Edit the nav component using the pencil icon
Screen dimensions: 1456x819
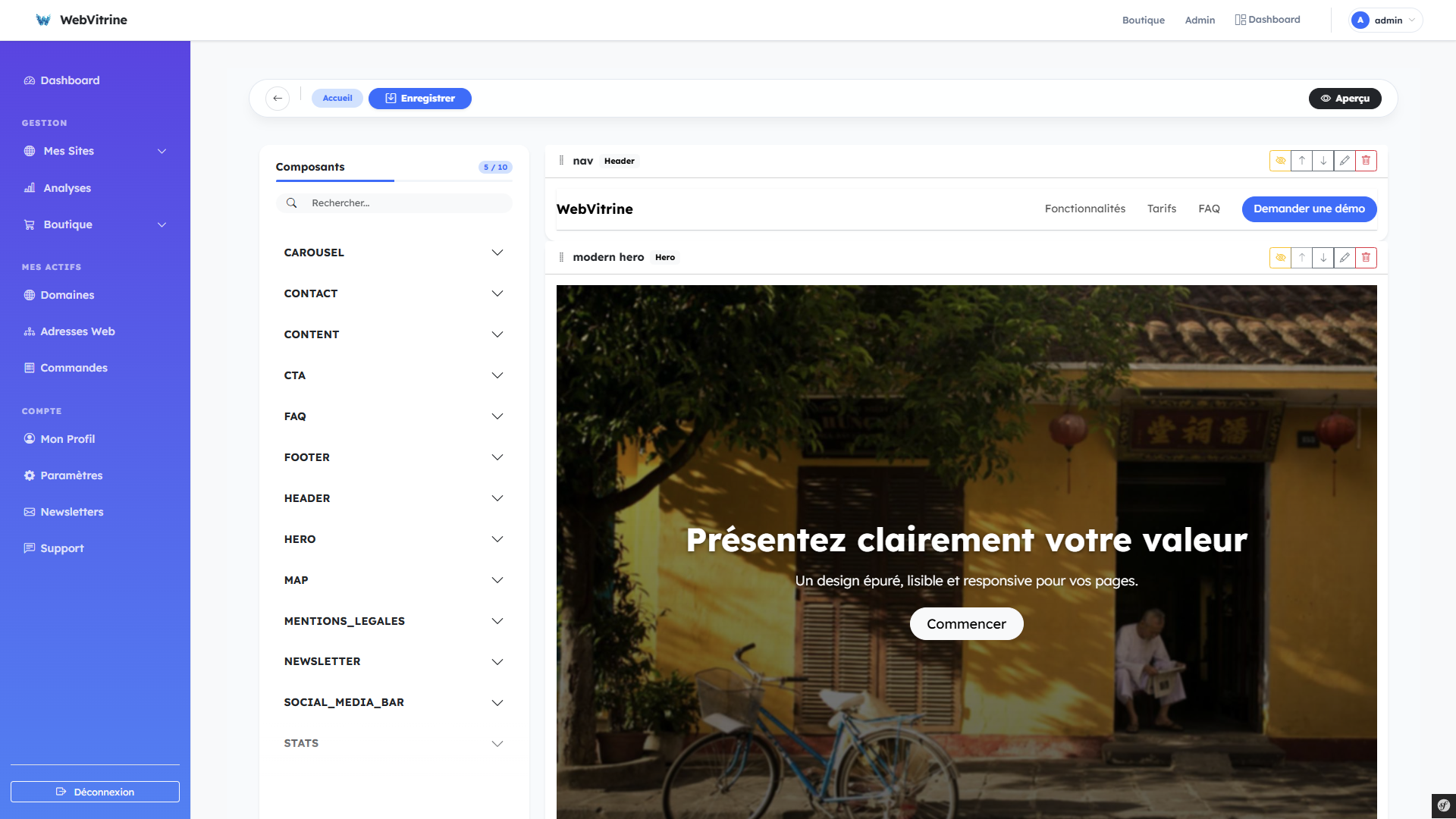tap(1344, 161)
